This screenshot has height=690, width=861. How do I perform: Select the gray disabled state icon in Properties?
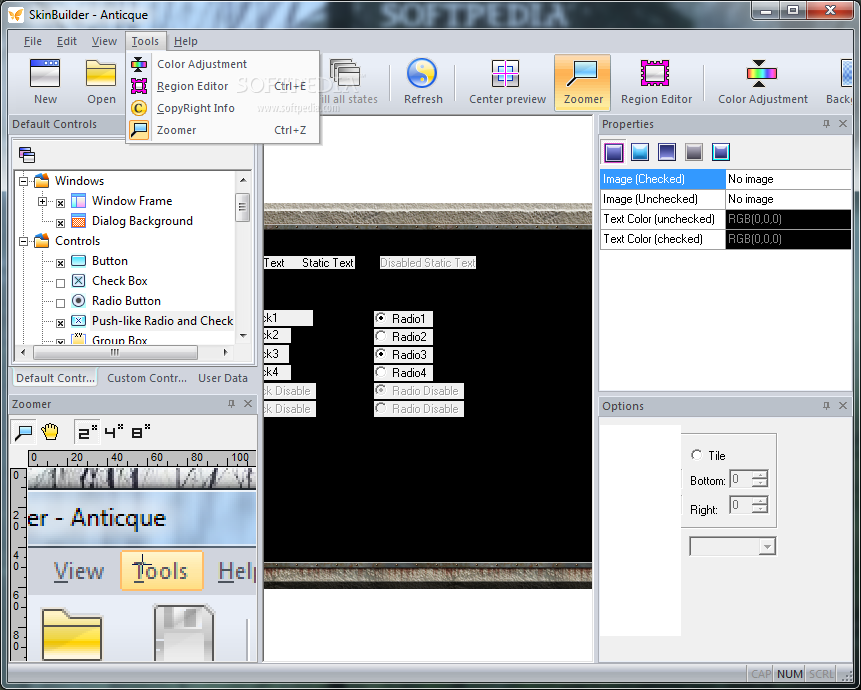694,152
